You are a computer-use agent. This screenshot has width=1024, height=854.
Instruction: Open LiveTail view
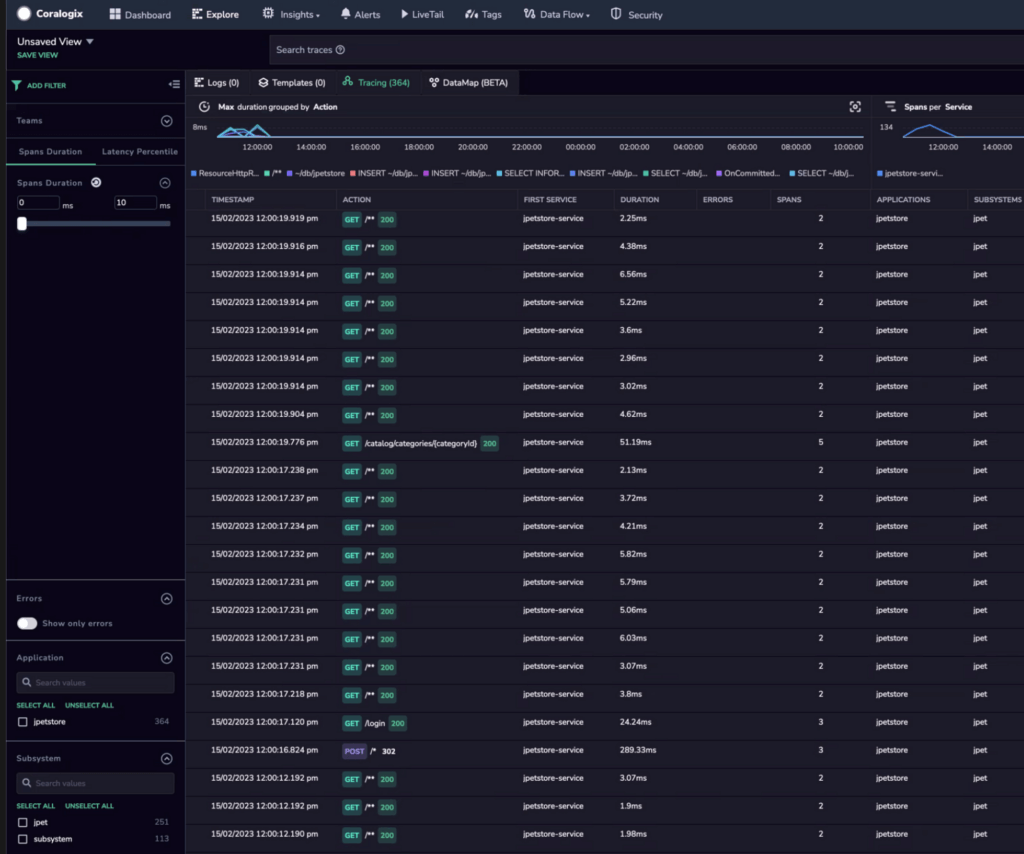tap(423, 14)
